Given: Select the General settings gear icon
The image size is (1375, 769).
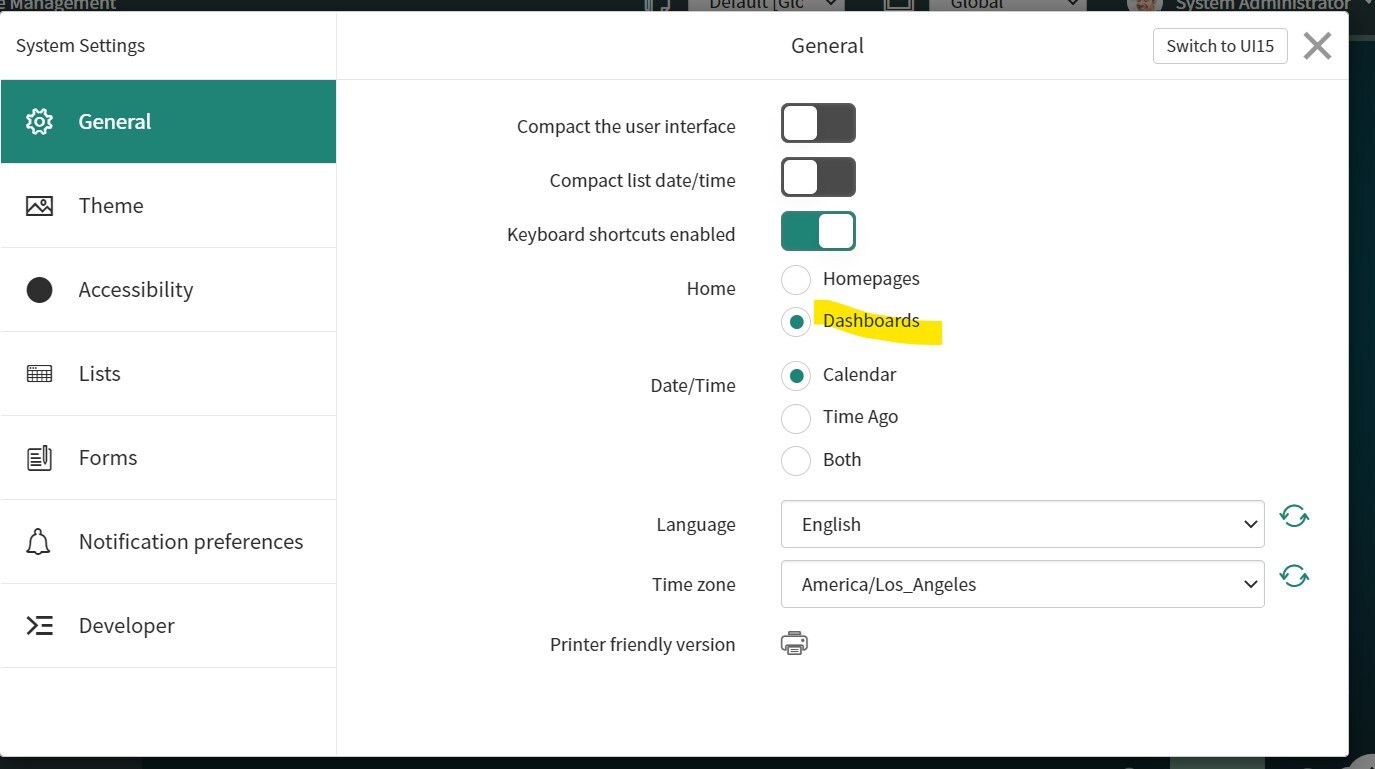Looking at the screenshot, I should coord(39,120).
